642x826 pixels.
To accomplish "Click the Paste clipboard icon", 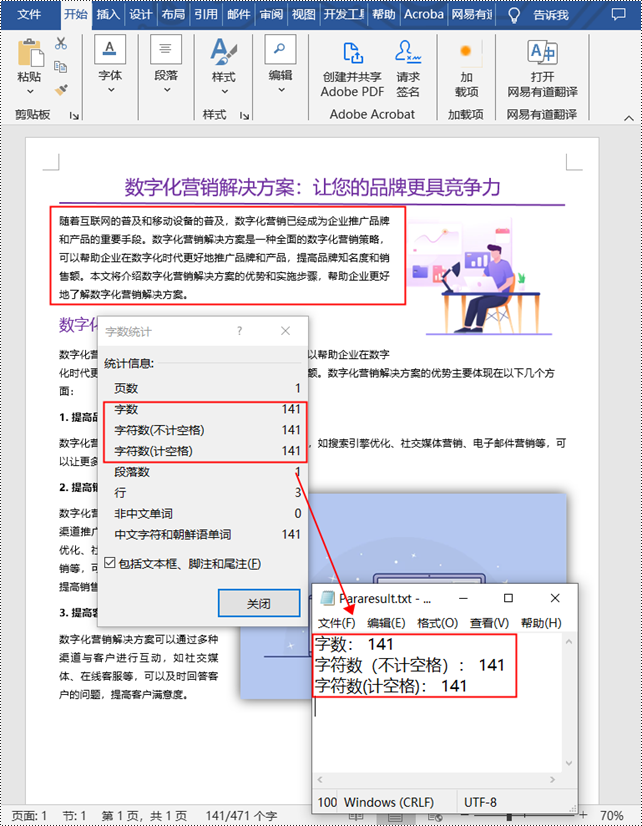I will (x=30, y=52).
